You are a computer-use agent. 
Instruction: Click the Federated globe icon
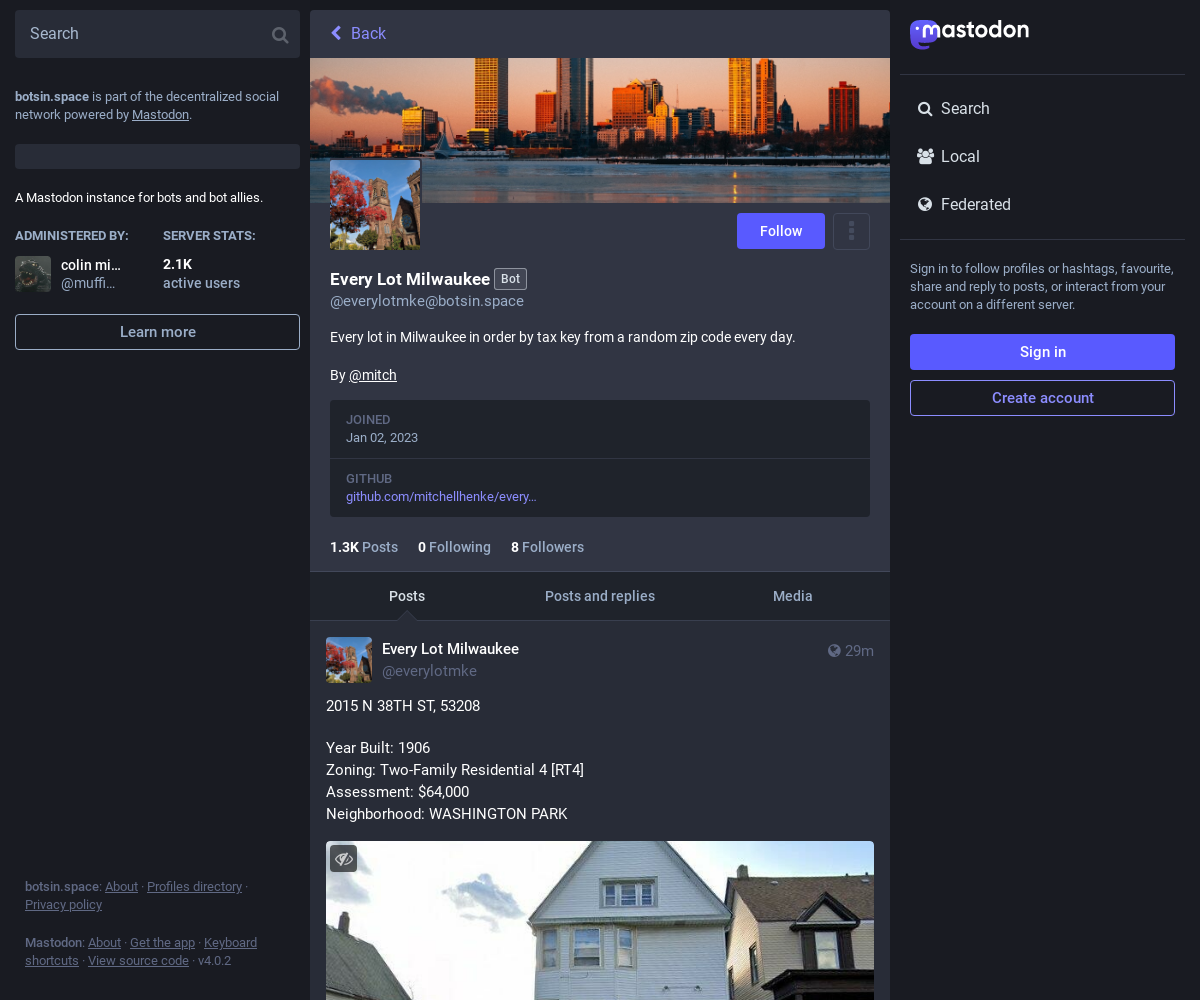click(x=925, y=205)
